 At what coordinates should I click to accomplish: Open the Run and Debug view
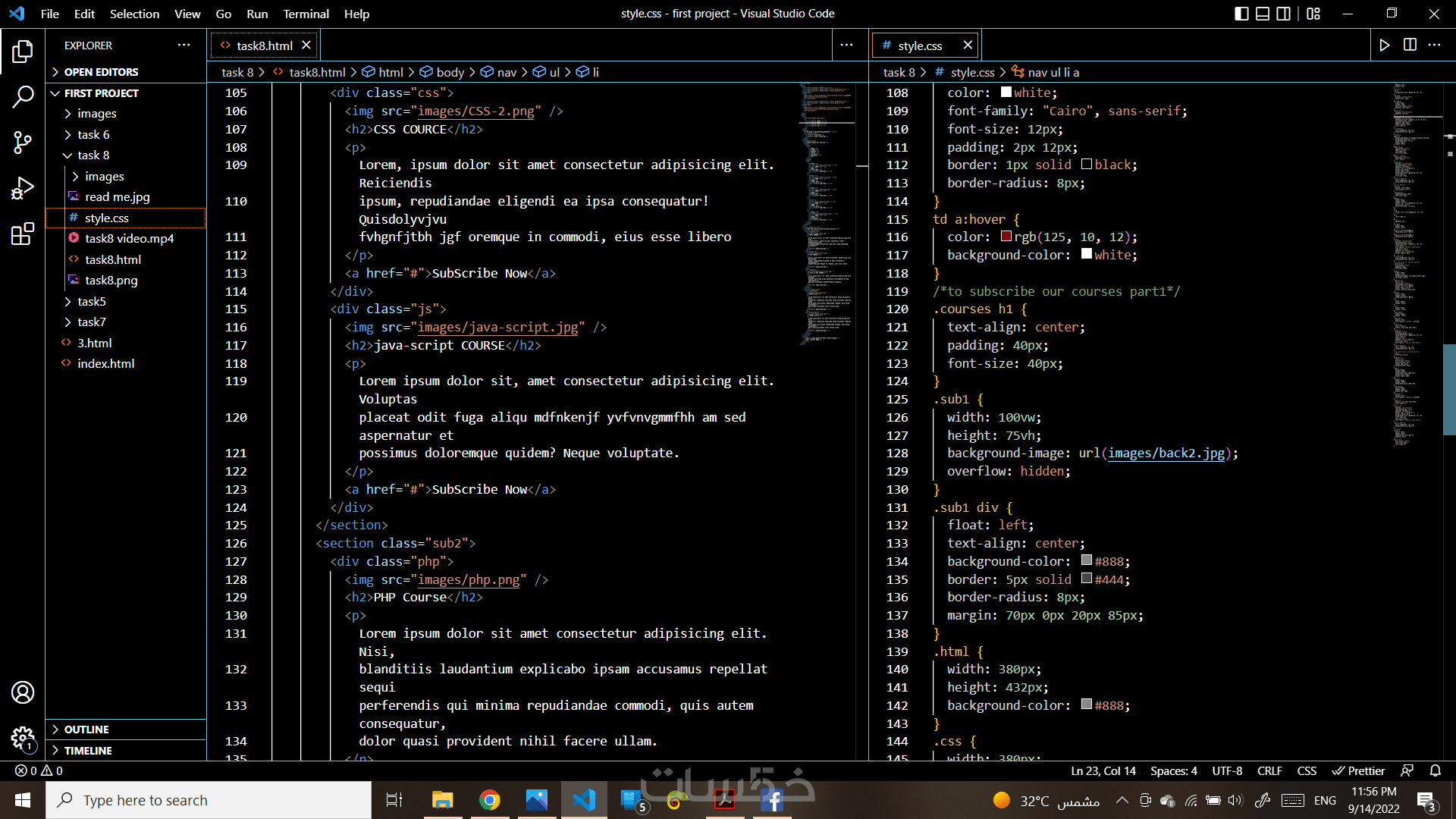[23, 187]
